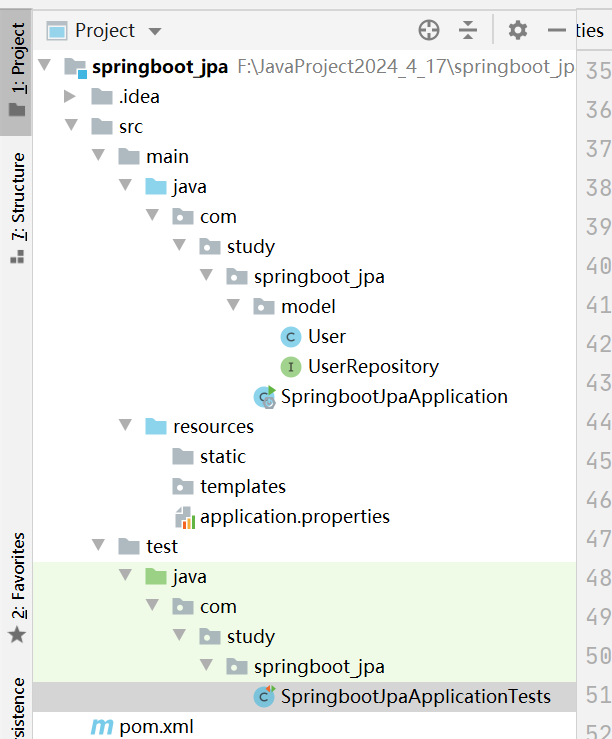Click the Project view window icon in header
Screen dimensions: 612x739
pyautogui.click(x=57, y=31)
